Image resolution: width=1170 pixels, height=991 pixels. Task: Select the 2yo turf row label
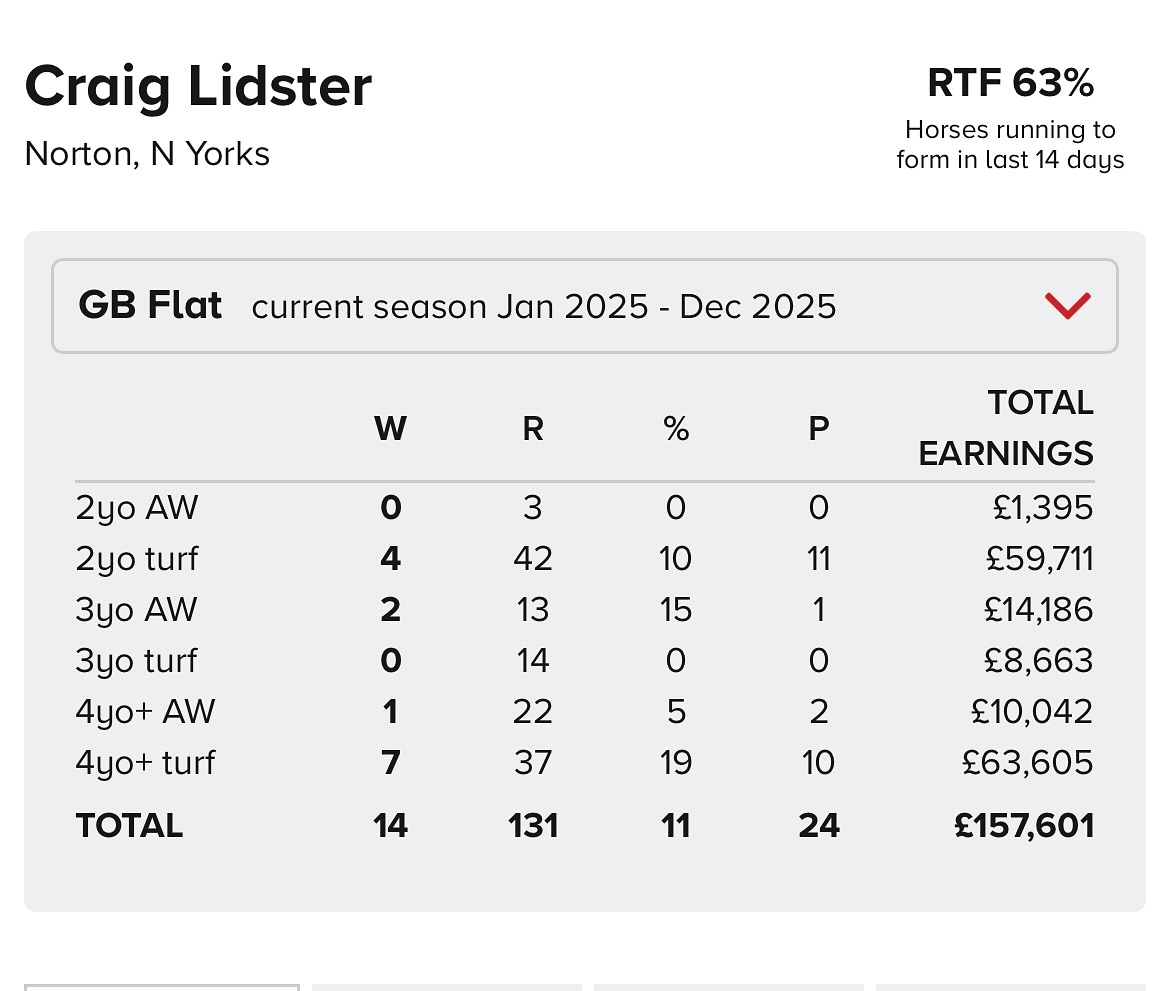coord(137,559)
